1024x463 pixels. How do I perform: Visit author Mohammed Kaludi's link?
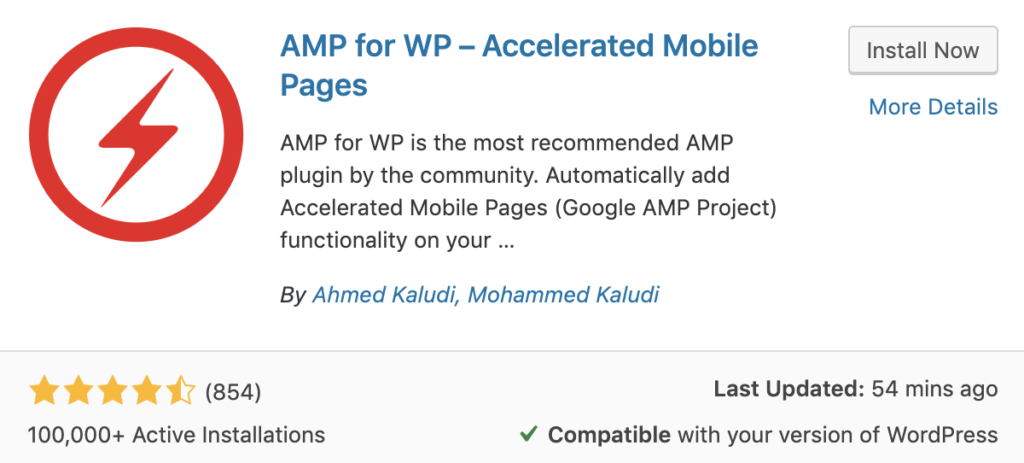(x=564, y=295)
